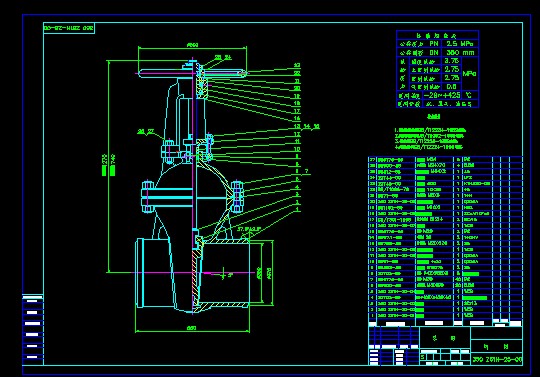Select the -28~+425 temperature range value

coord(442,95)
